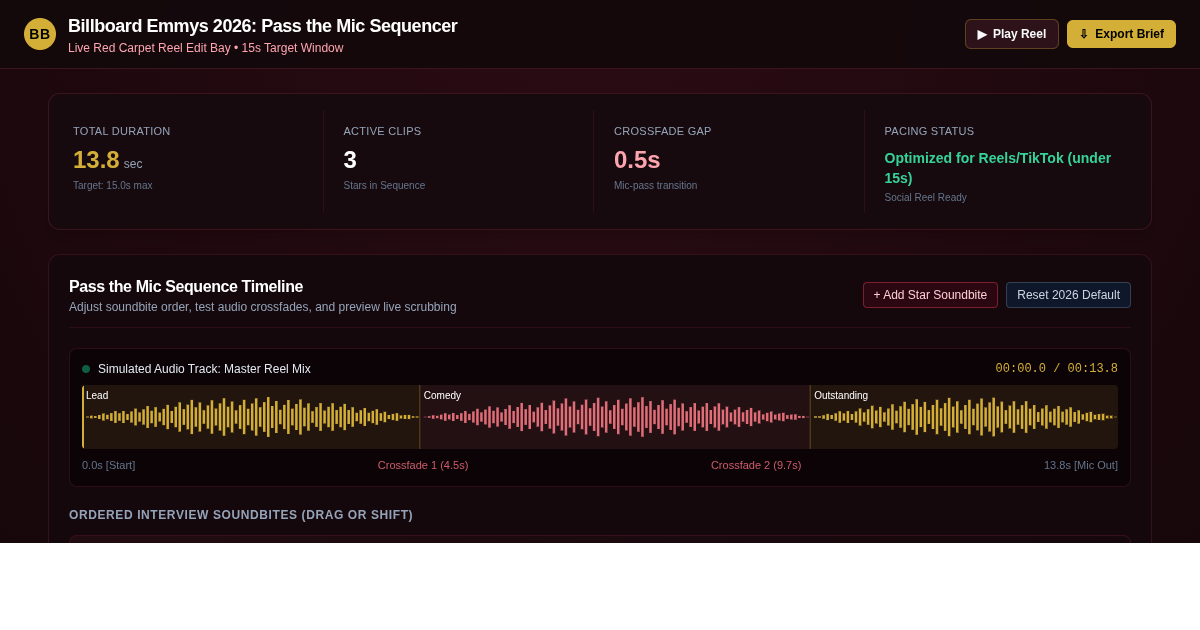
Task: Click the Live Red Carpet Reel subtitle
Action: (x=206, y=48)
